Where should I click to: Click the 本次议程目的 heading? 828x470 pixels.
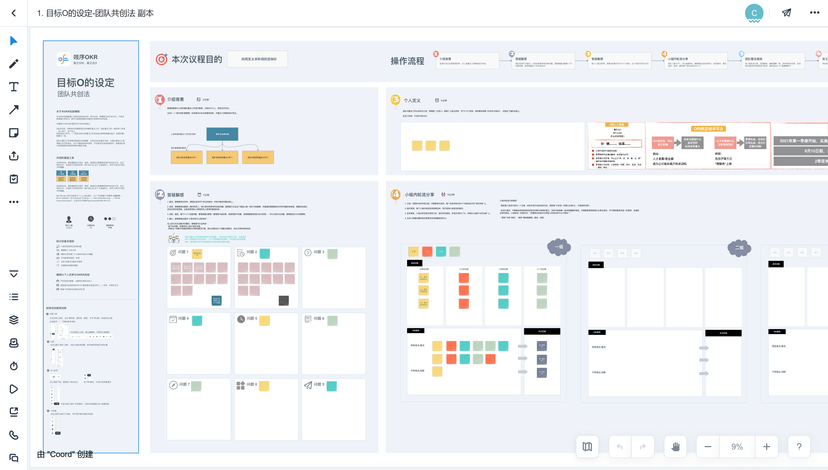coord(196,59)
